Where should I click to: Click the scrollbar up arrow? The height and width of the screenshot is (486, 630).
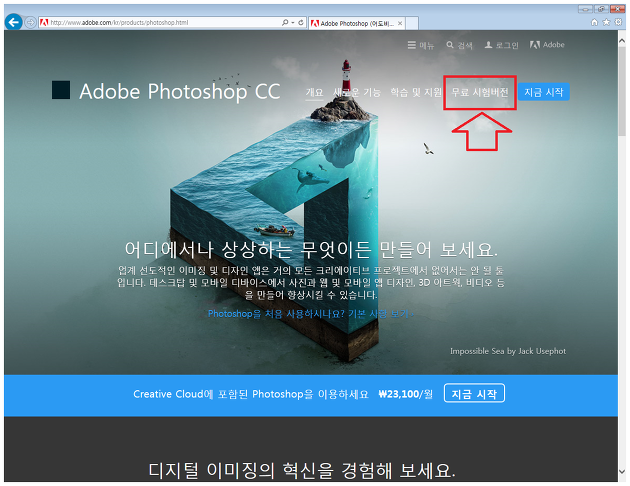click(x=622, y=41)
